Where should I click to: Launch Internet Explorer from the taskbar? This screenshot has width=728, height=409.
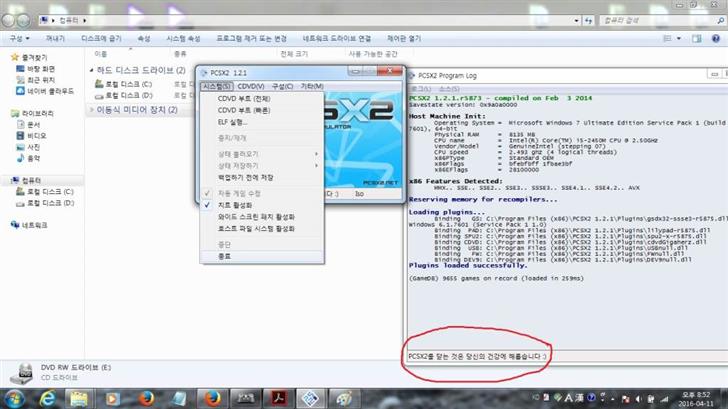pyautogui.click(x=47, y=399)
